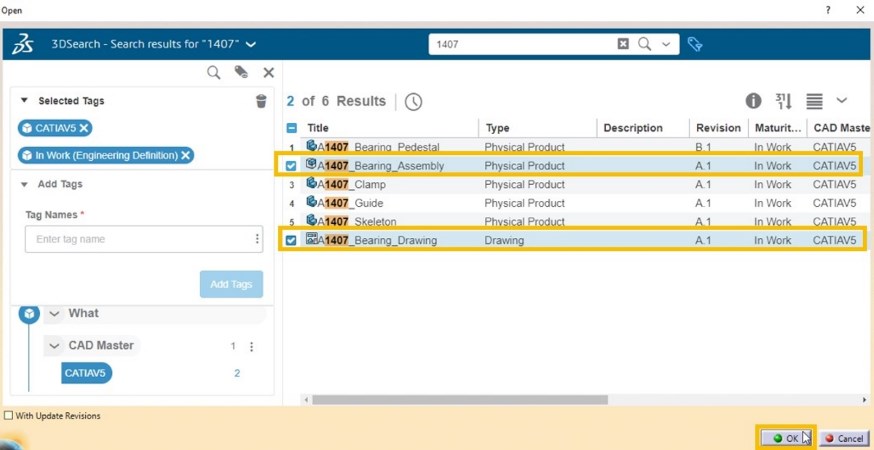Select the A1407_Bearing_Drawing result title
This screenshot has width=874, height=450.
tap(377, 240)
